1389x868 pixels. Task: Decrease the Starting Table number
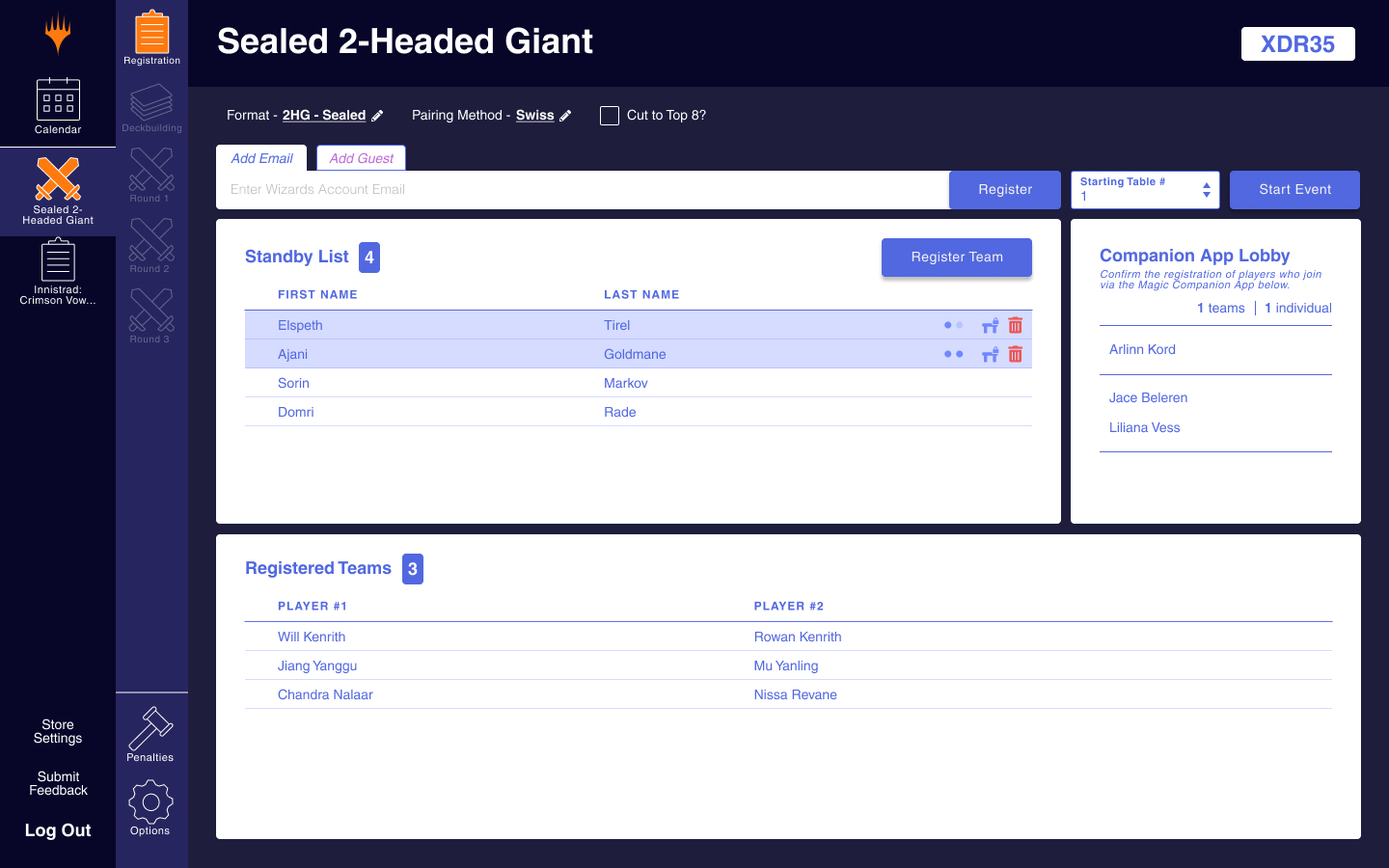(x=1207, y=195)
